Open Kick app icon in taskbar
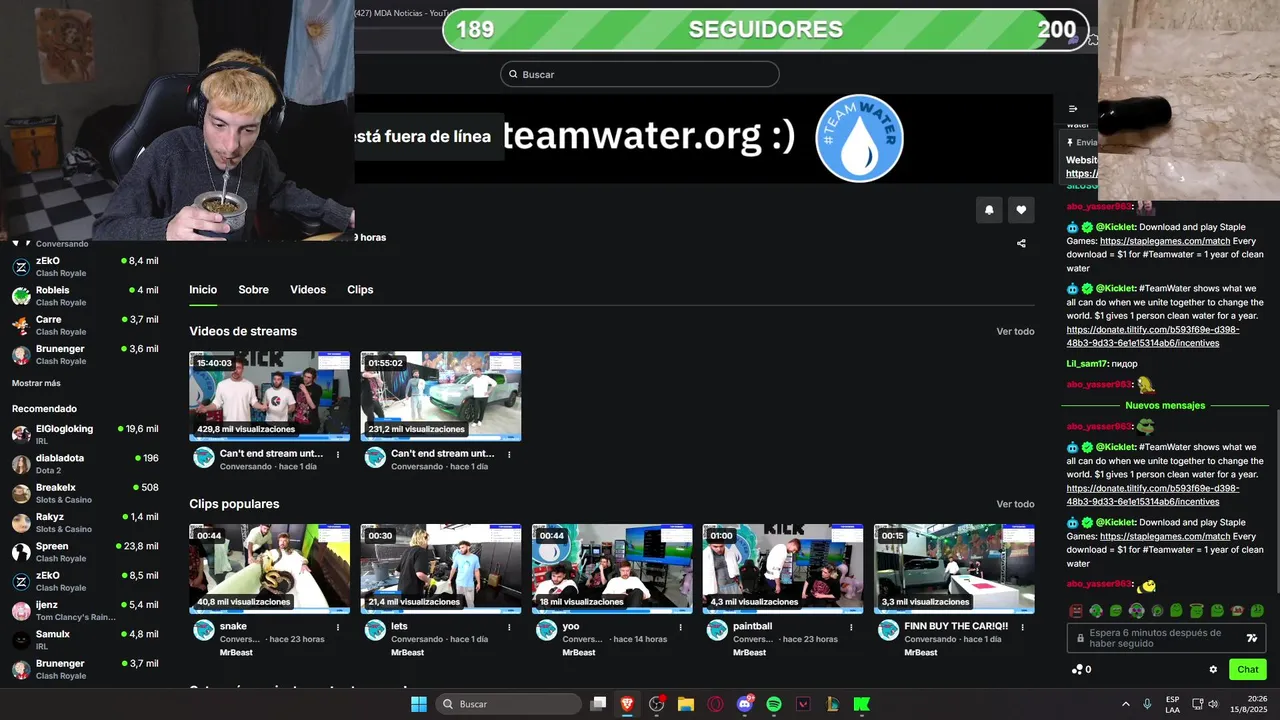The width and height of the screenshot is (1280, 720). click(861, 704)
